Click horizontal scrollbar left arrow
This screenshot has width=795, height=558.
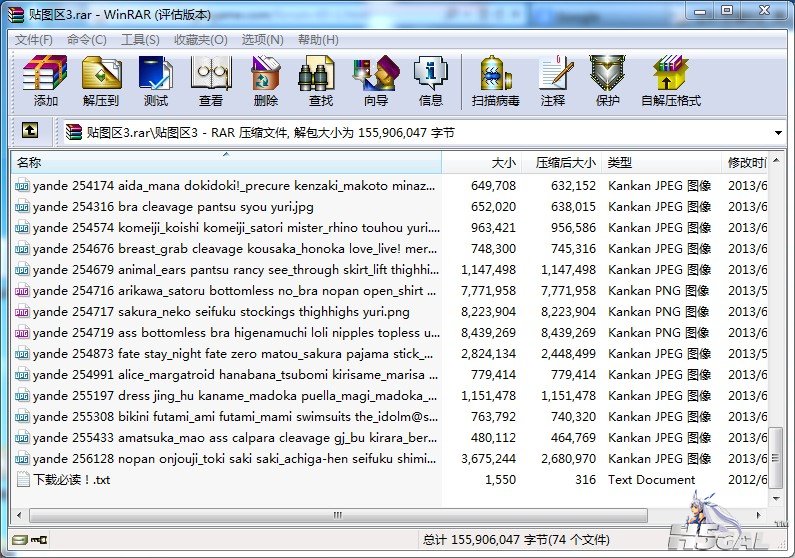[19, 515]
